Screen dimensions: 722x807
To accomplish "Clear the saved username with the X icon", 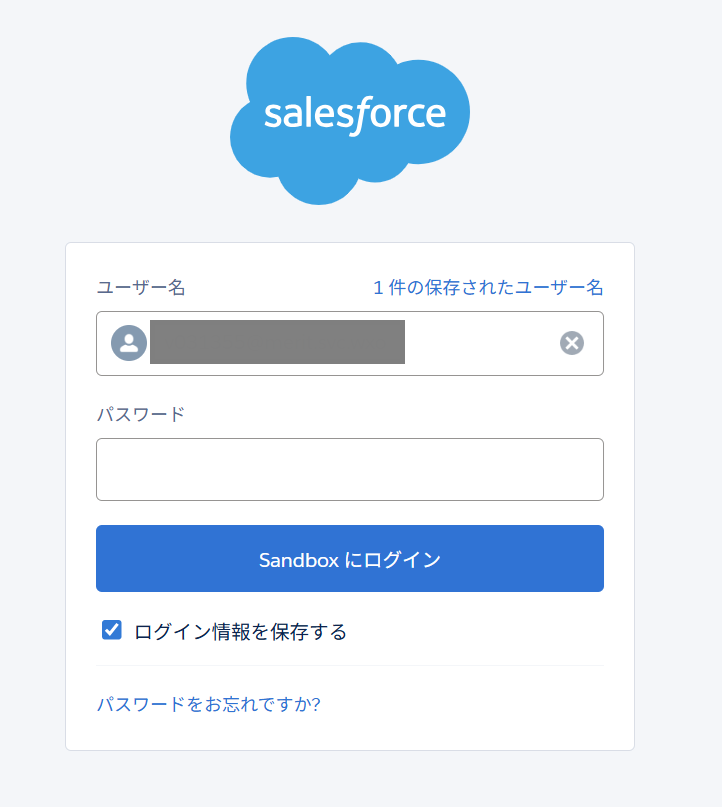I will click(571, 343).
